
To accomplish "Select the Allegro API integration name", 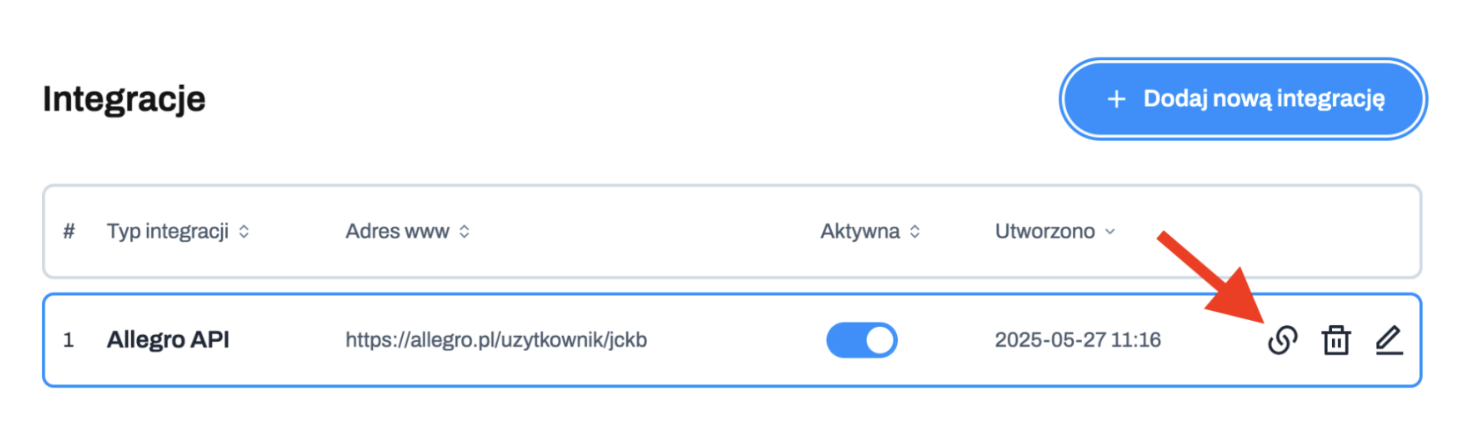I will point(168,340).
